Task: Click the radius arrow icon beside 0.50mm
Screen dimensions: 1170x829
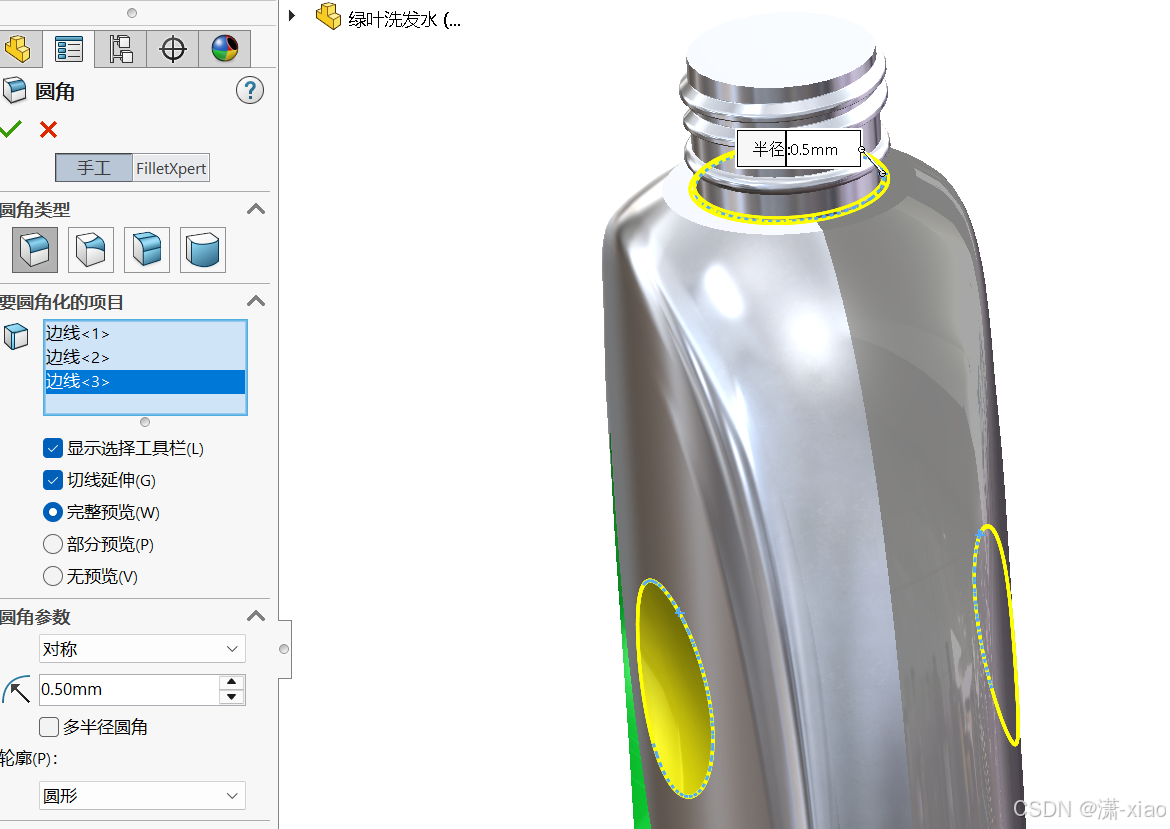Action: (16, 690)
